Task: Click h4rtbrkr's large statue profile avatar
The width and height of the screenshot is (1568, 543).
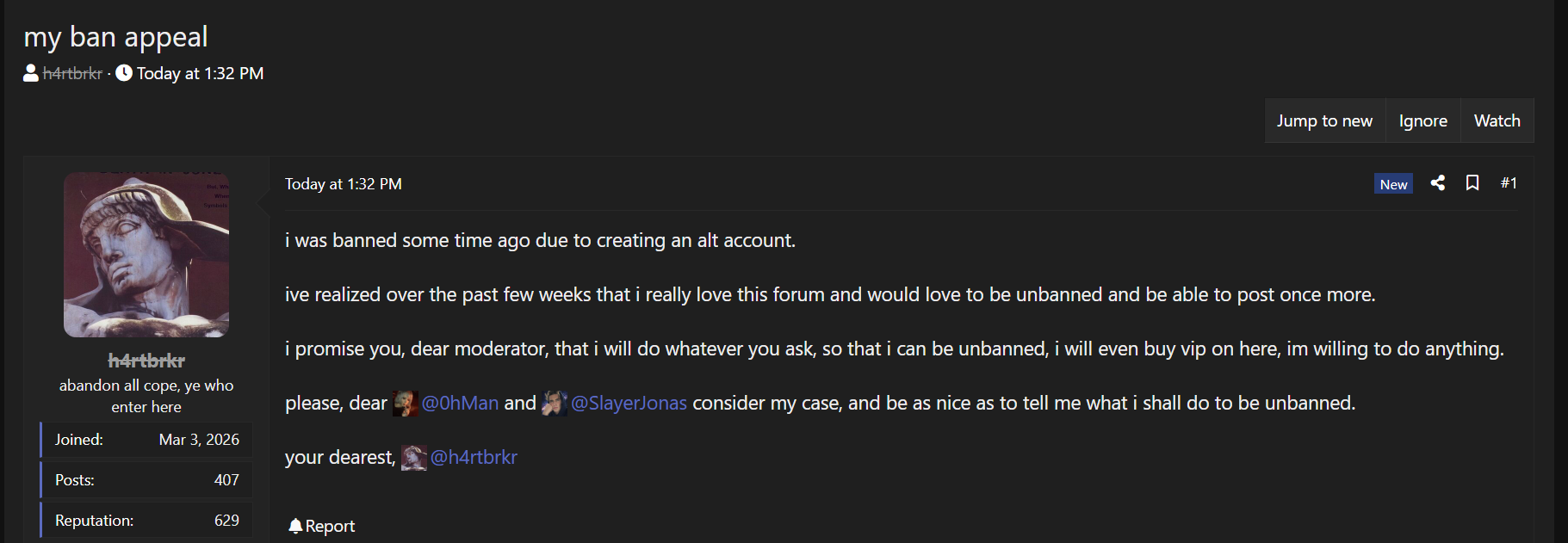Action: point(146,255)
